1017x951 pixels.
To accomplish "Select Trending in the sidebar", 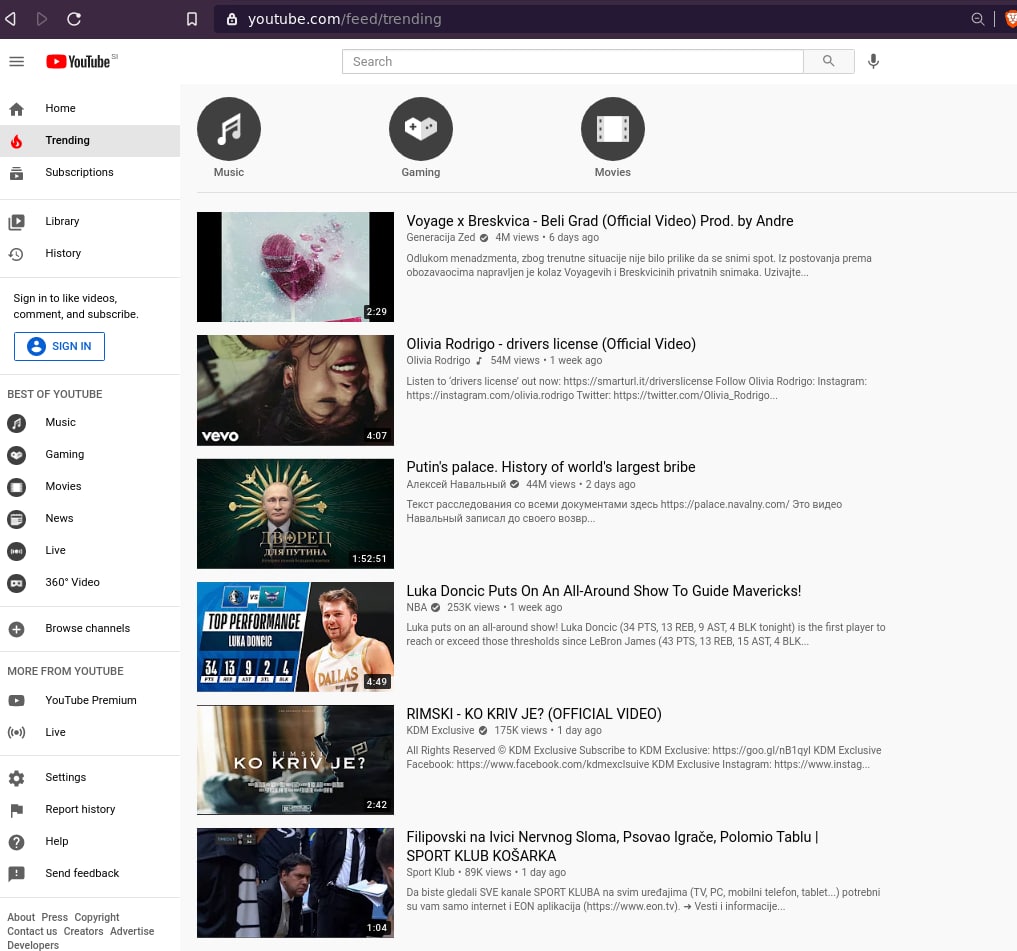I will pyautogui.click(x=90, y=141).
